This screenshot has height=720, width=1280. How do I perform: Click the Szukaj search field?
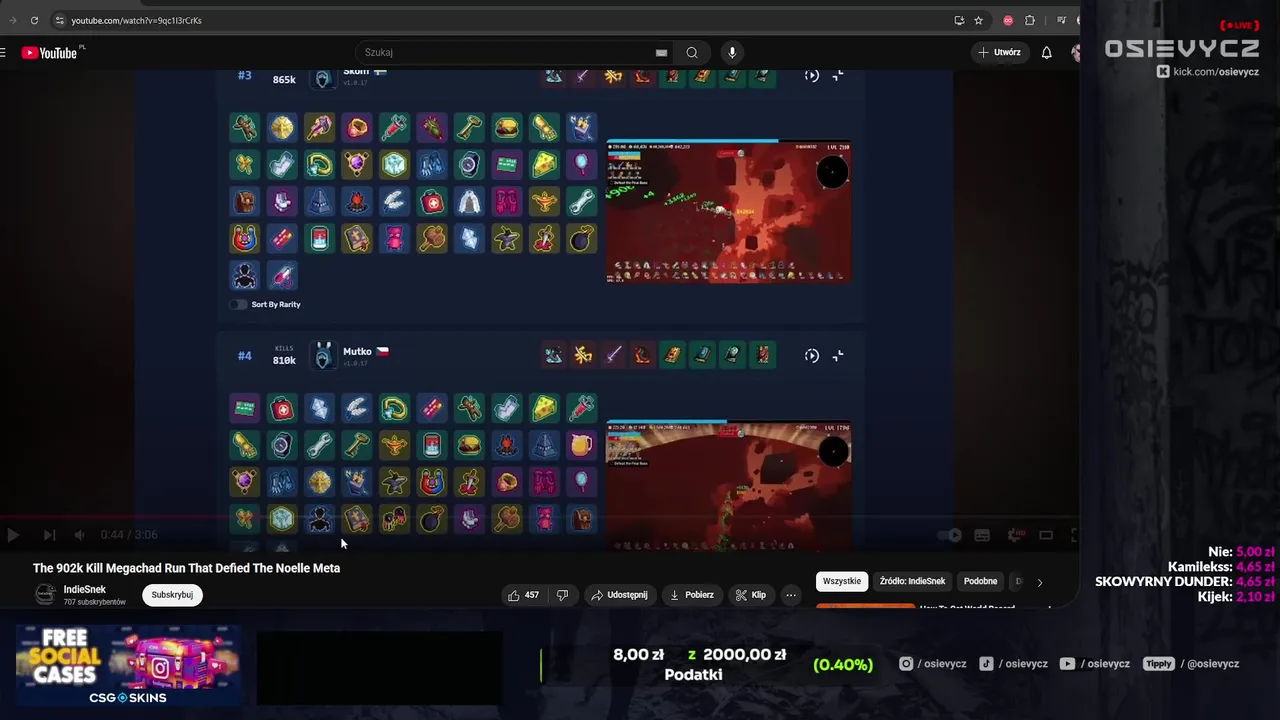[505, 52]
